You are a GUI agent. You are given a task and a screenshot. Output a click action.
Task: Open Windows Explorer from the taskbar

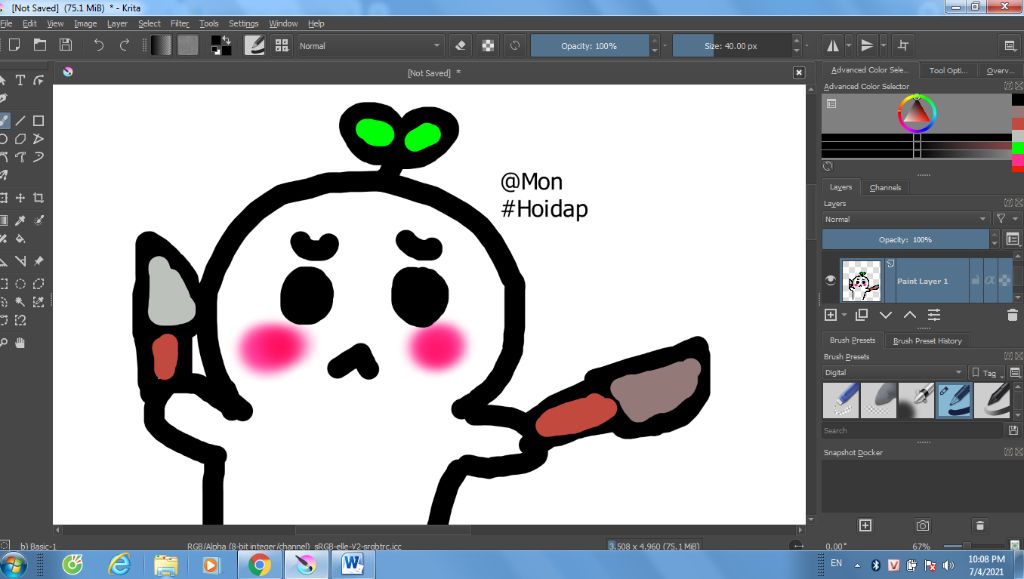[x=165, y=564]
